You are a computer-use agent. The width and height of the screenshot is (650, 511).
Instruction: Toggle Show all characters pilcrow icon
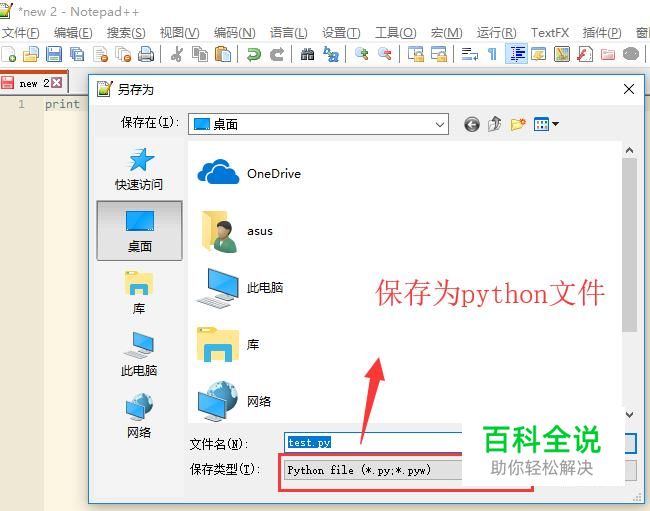[492, 54]
